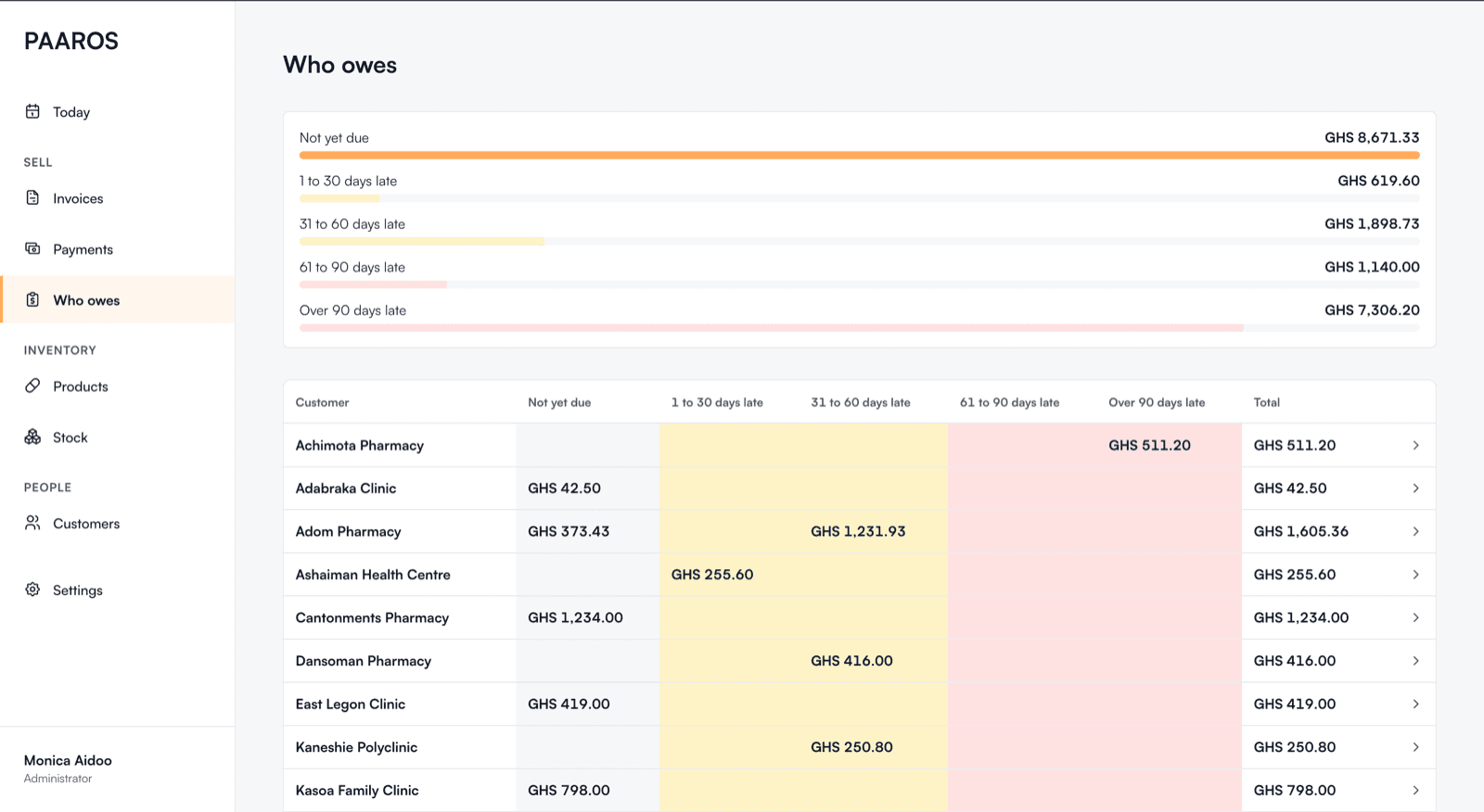Open the Payments section
Viewport: 1484px width, 812px height.
pos(118,249)
